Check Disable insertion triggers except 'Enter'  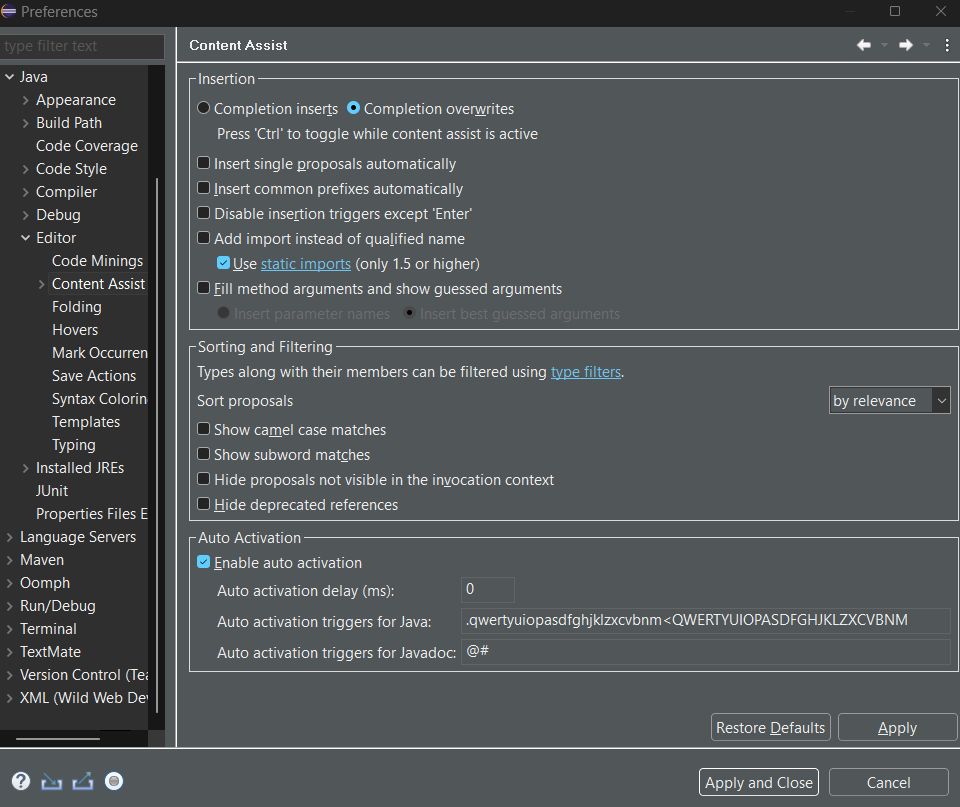[x=203, y=213]
